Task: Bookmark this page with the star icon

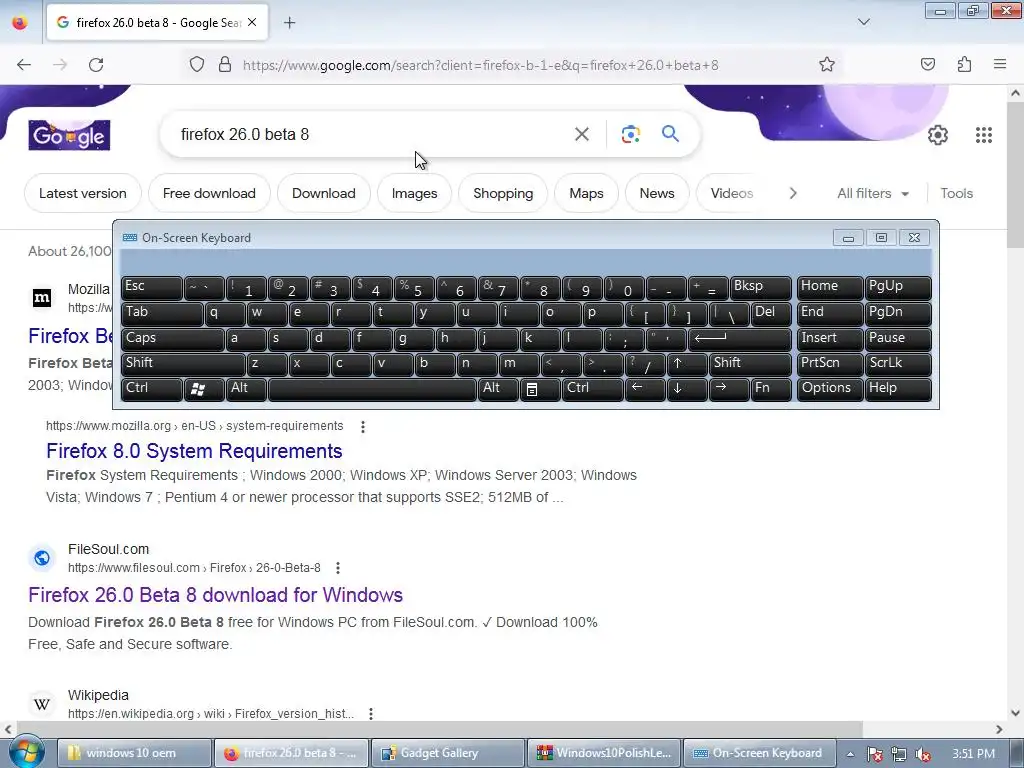Action: pyautogui.click(x=827, y=65)
